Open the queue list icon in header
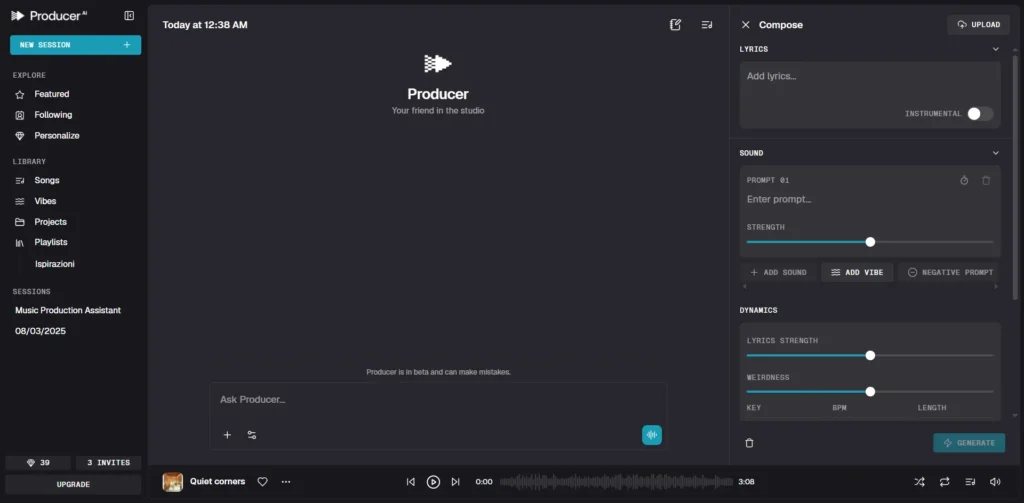This screenshot has width=1024, height=503. [707, 25]
